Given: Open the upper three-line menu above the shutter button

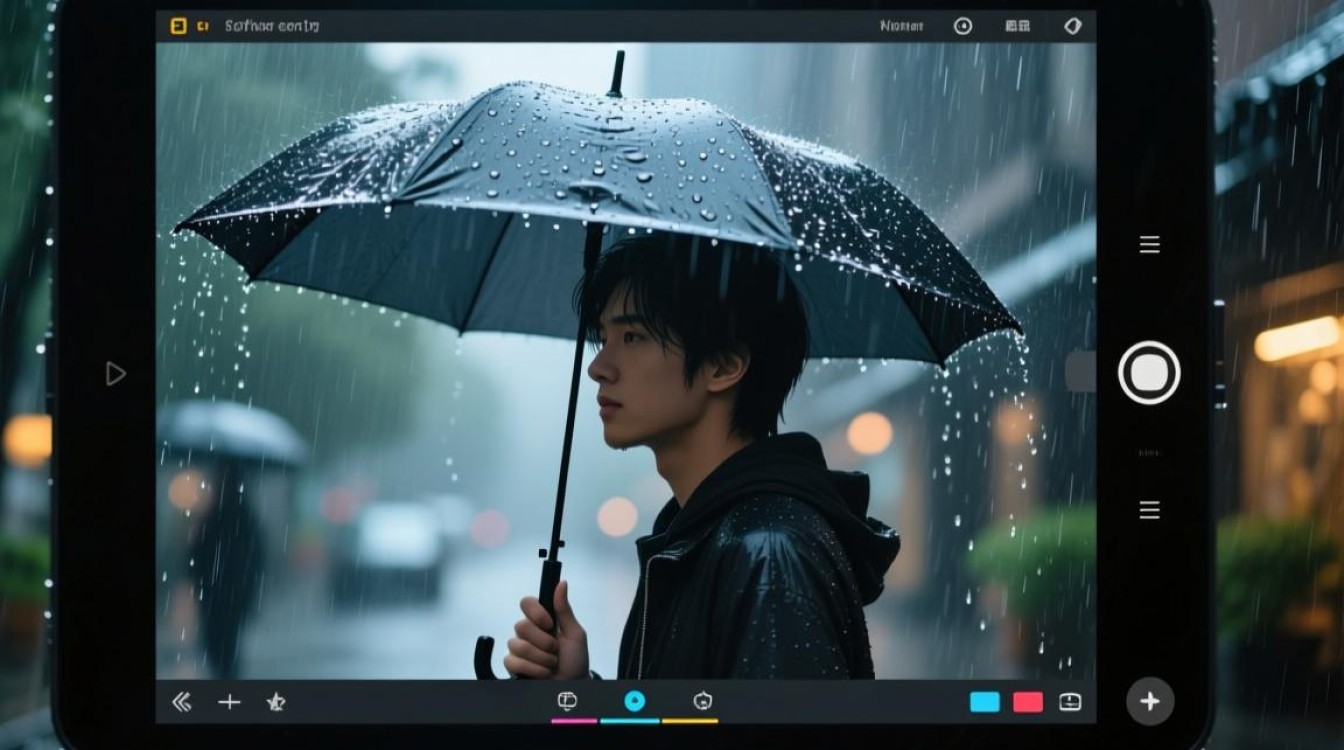Looking at the screenshot, I should pos(1150,244).
